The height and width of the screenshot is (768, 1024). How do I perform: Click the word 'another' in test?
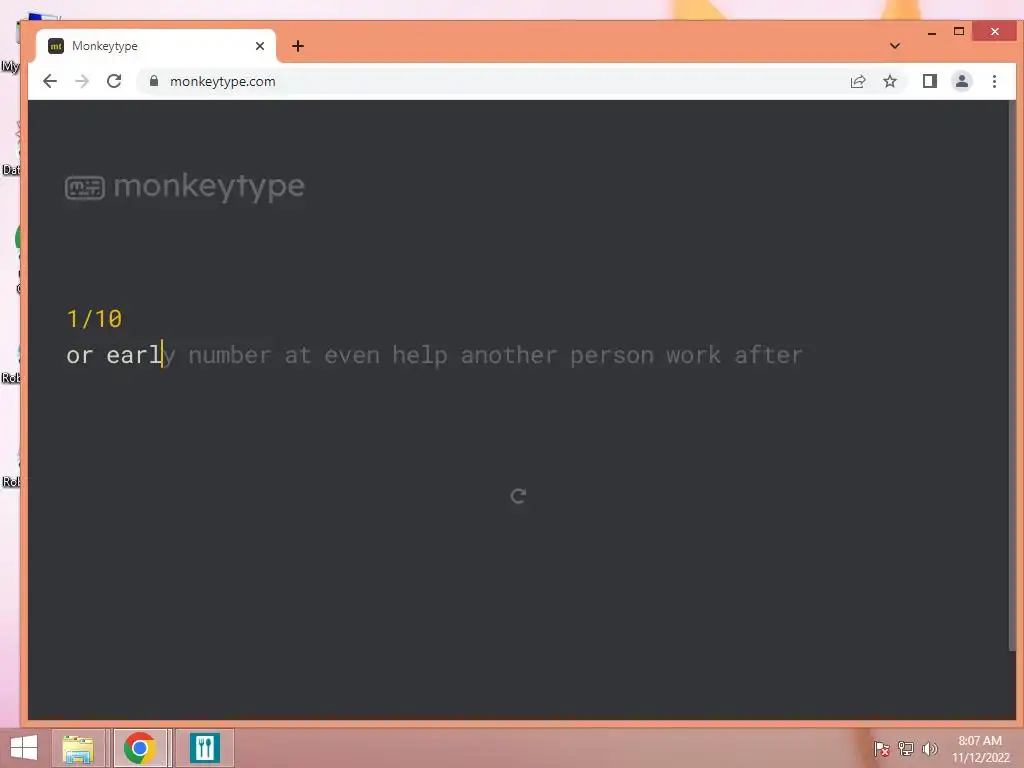(509, 355)
